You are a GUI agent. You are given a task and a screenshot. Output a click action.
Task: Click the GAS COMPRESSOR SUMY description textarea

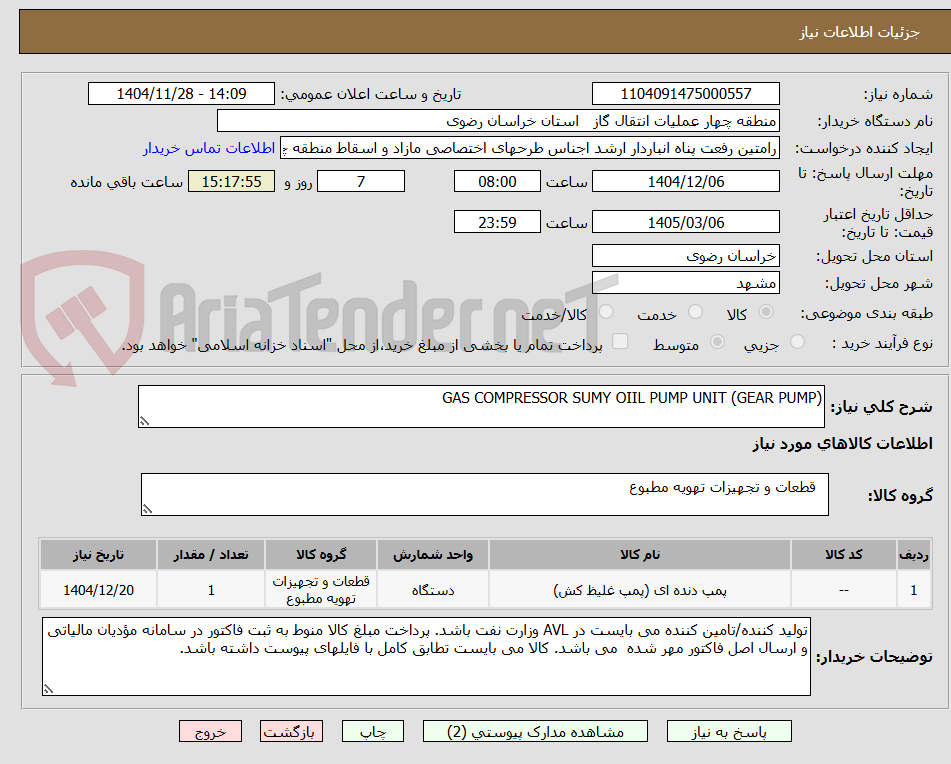pos(481,406)
